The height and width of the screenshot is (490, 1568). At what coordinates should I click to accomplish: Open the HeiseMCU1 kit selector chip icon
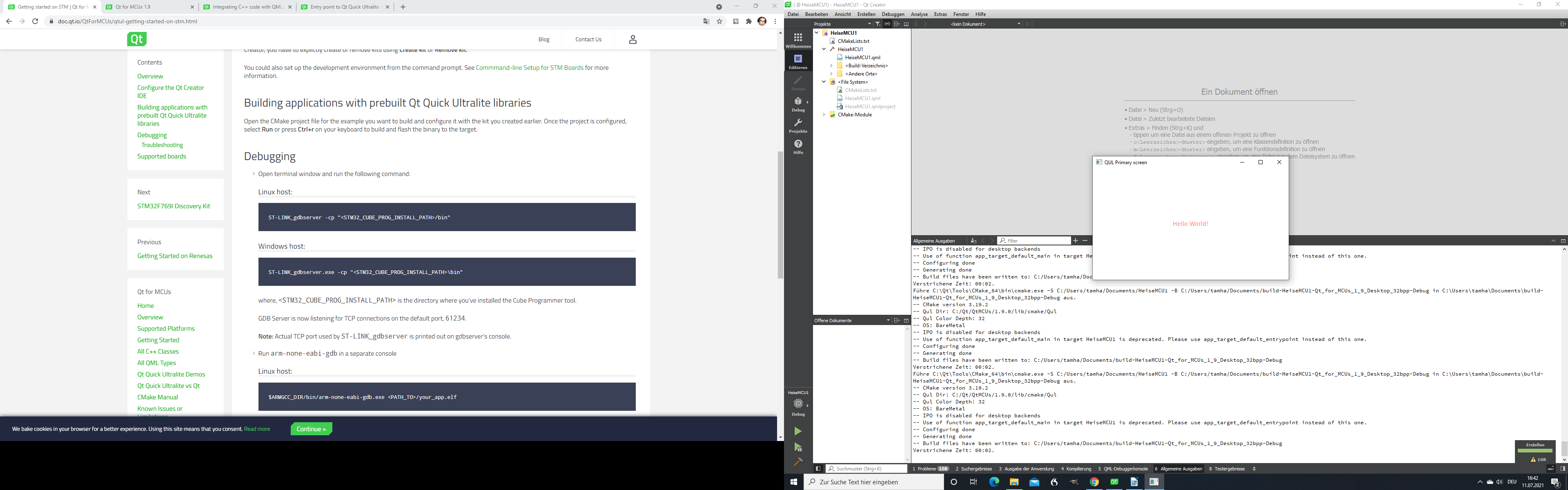pos(797,403)
